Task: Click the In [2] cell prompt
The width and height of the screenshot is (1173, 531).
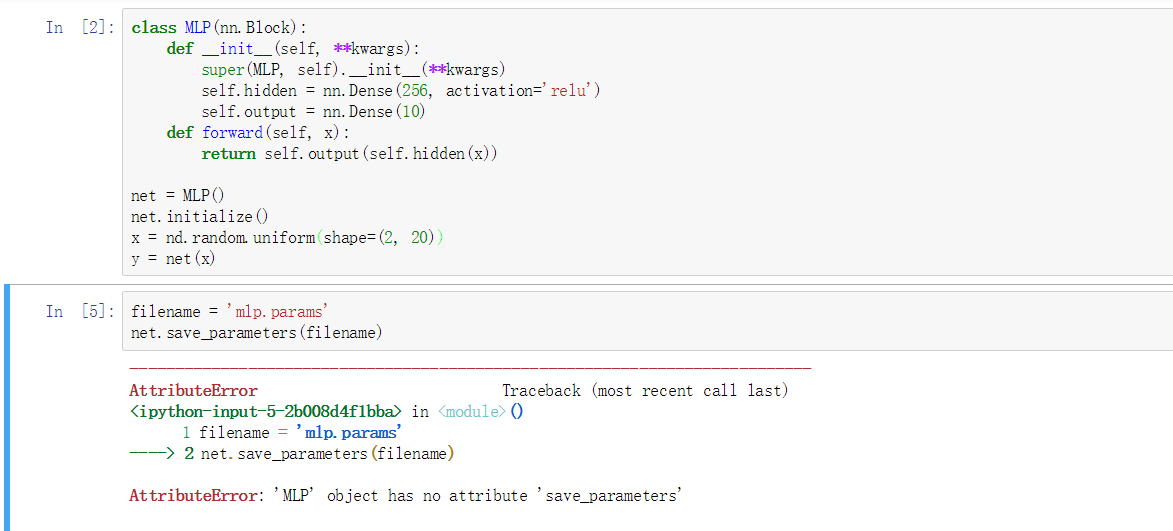Action: [80, 28]
